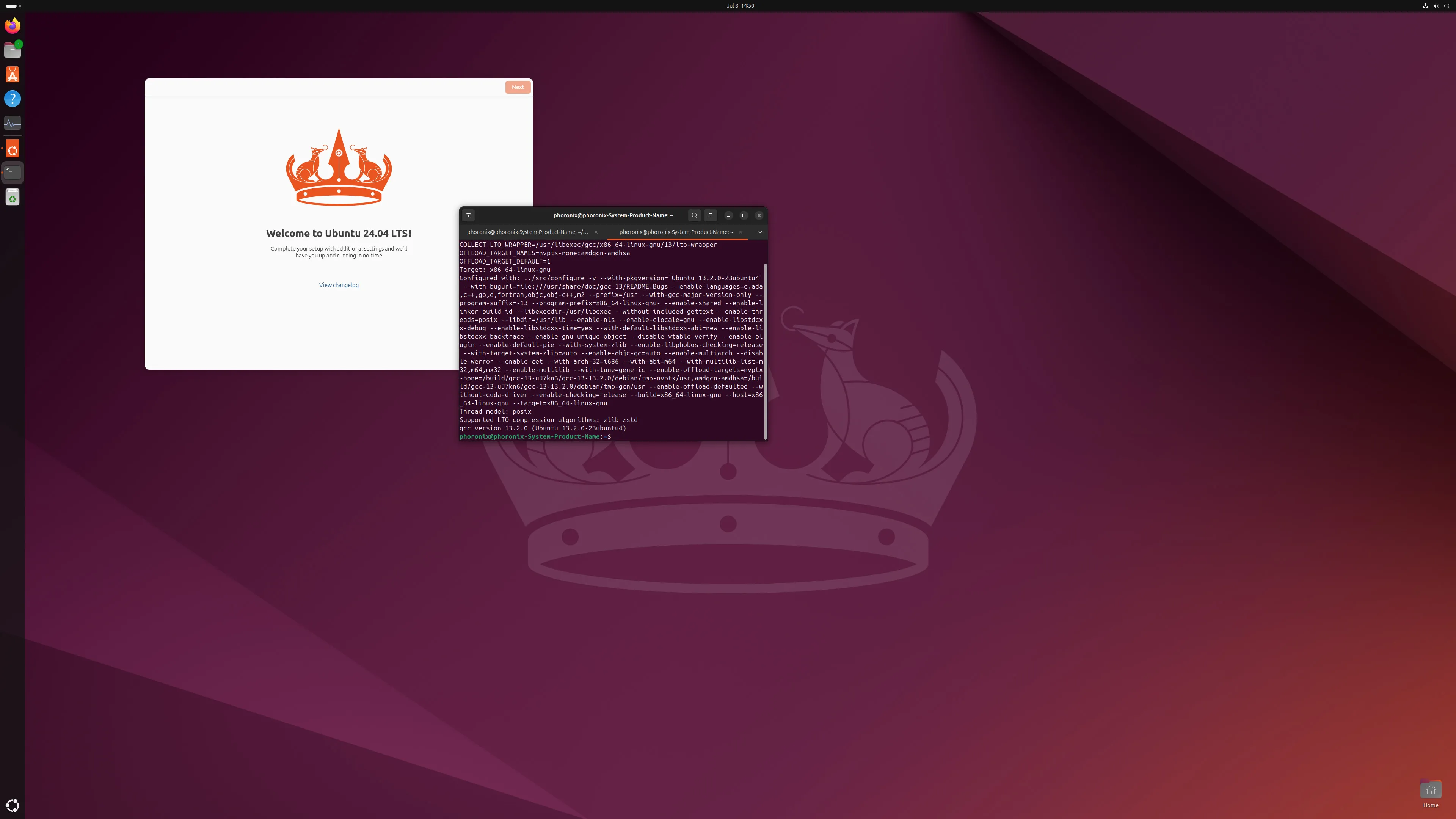Close the first terminal tab ending in ~/...
The height and width of the screenshot is (819, 1456).
(x=596, y=232)
